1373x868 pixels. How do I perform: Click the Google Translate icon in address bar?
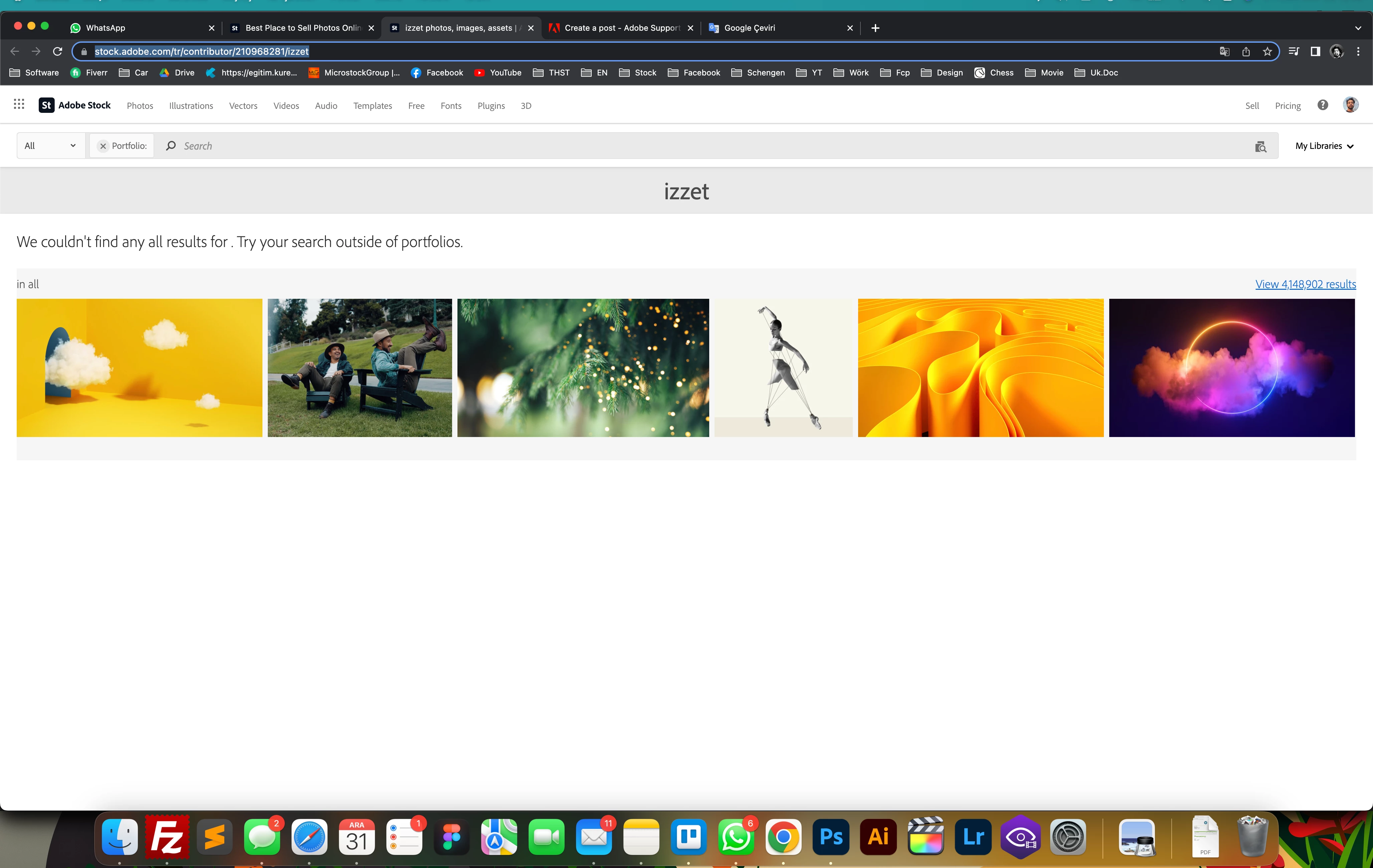[x=1224, y=52]
